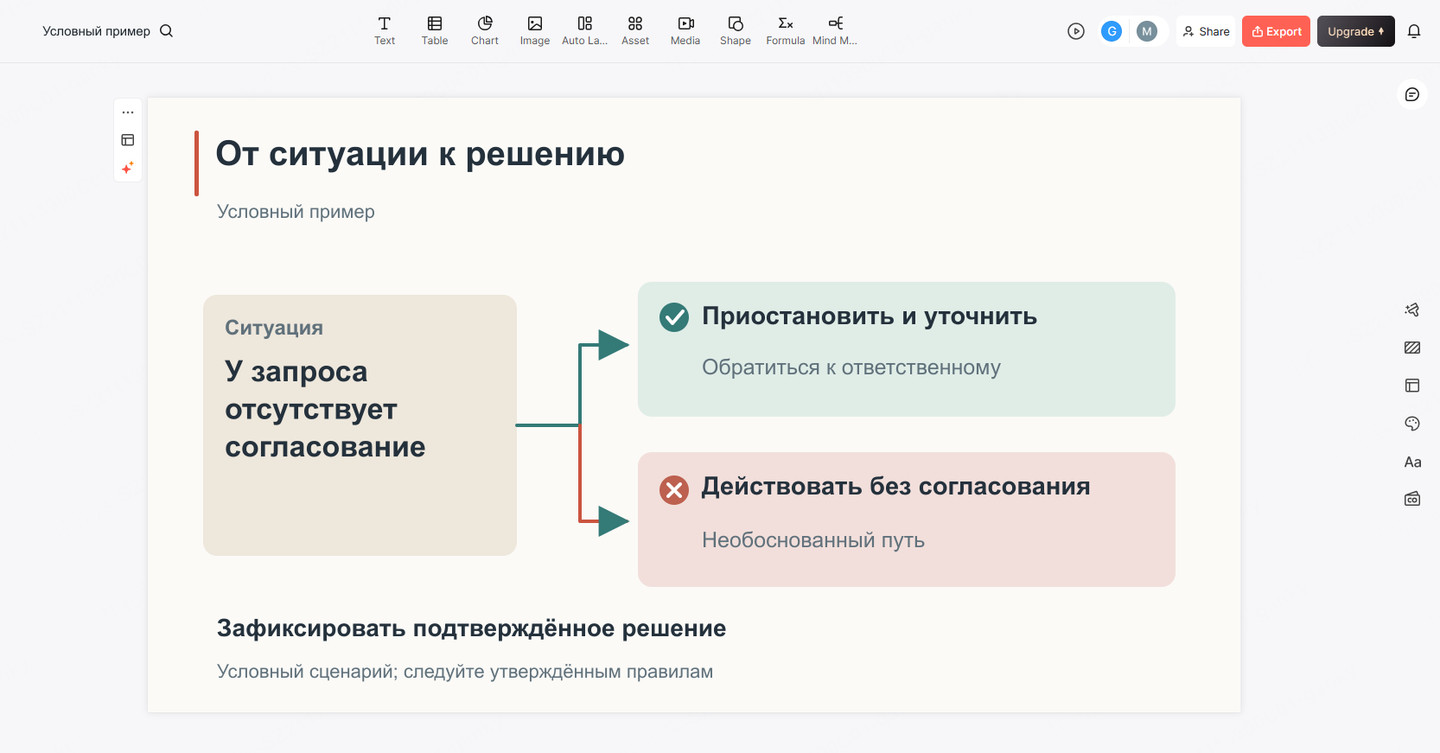Open Auto Layout tool
The width and height of the screenshot is (1440, 753).
[x=585, y=30]
